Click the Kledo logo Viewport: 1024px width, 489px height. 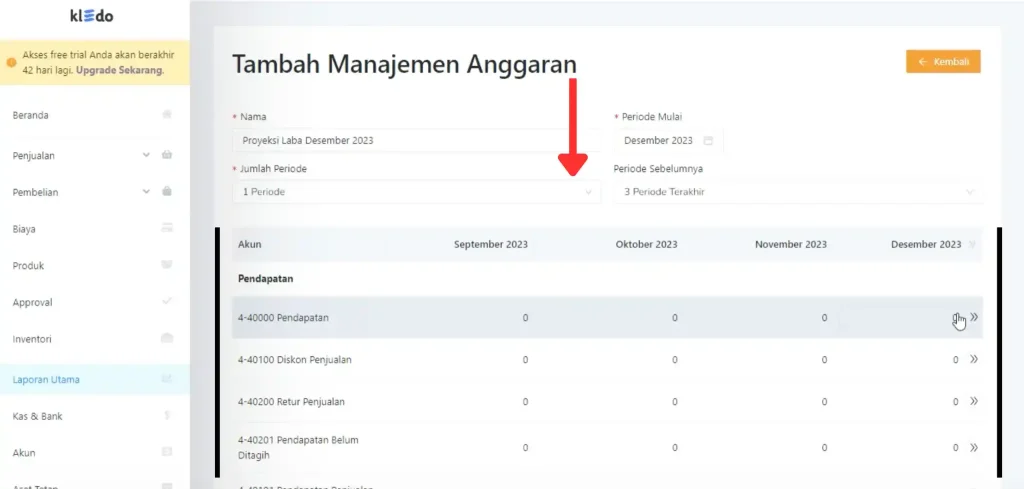point(91,16)
